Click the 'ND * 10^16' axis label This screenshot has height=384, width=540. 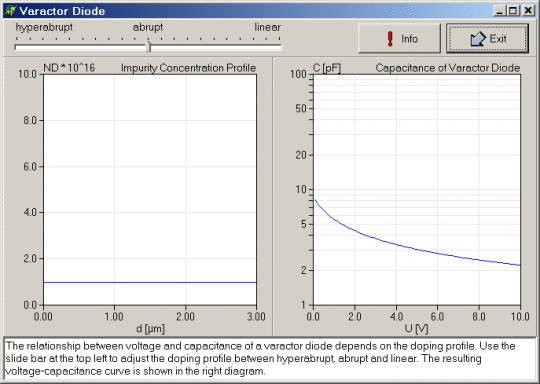tap(69, 68)
